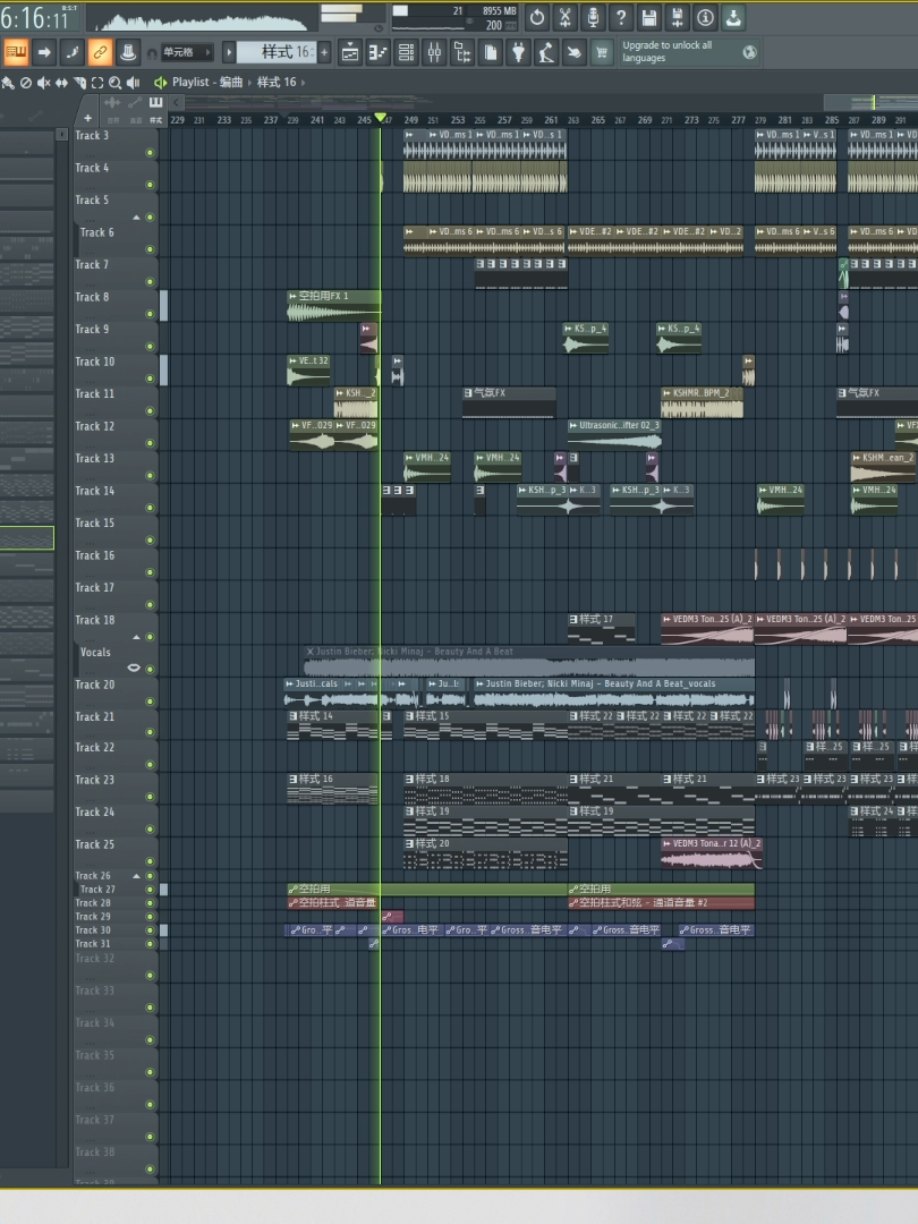Click the note/clips grouping icon
Screen dimensions: 918x1224
[72, 52]
